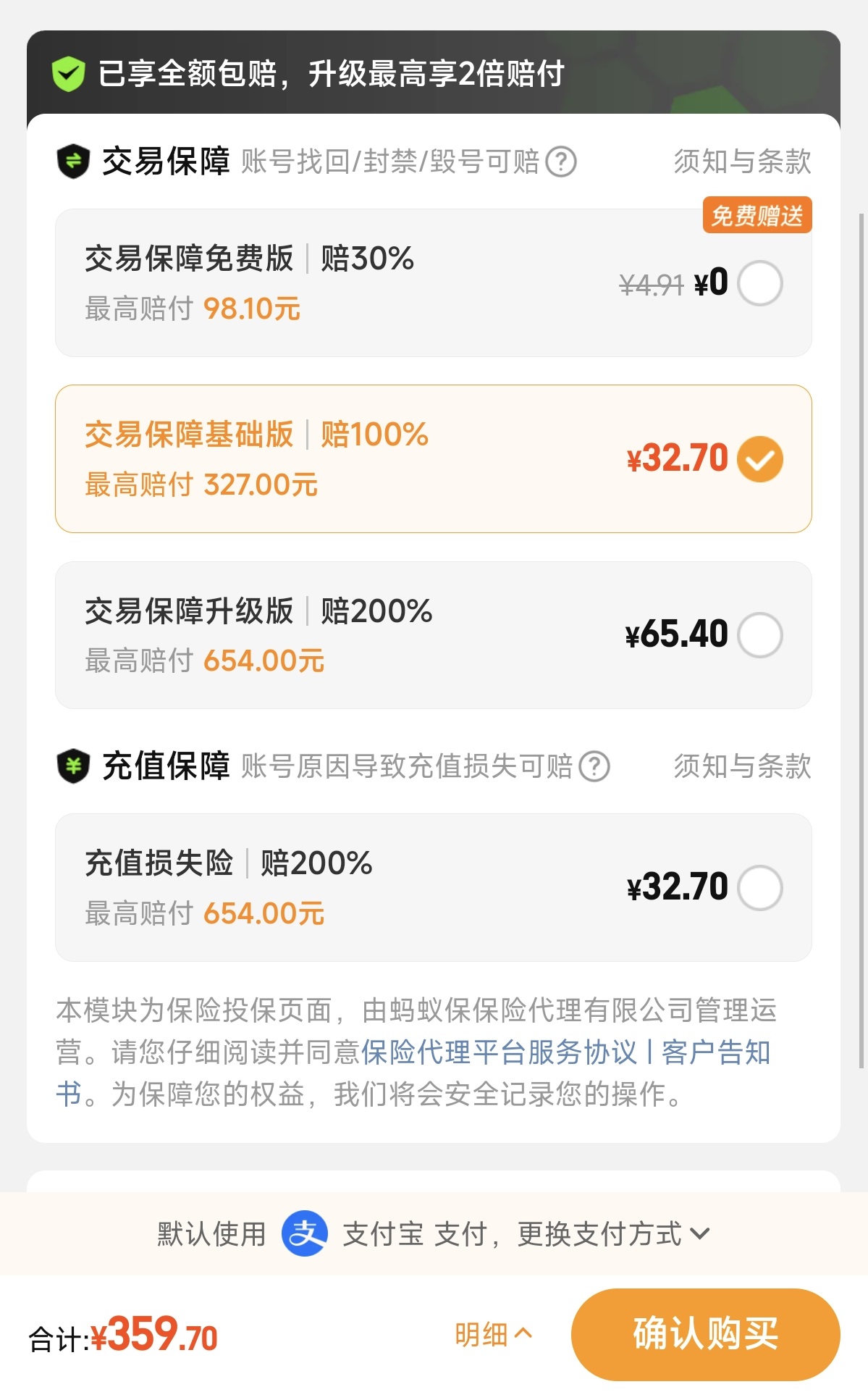
Task: Tap the green shield icon in banner
Action: coord(69,74)
